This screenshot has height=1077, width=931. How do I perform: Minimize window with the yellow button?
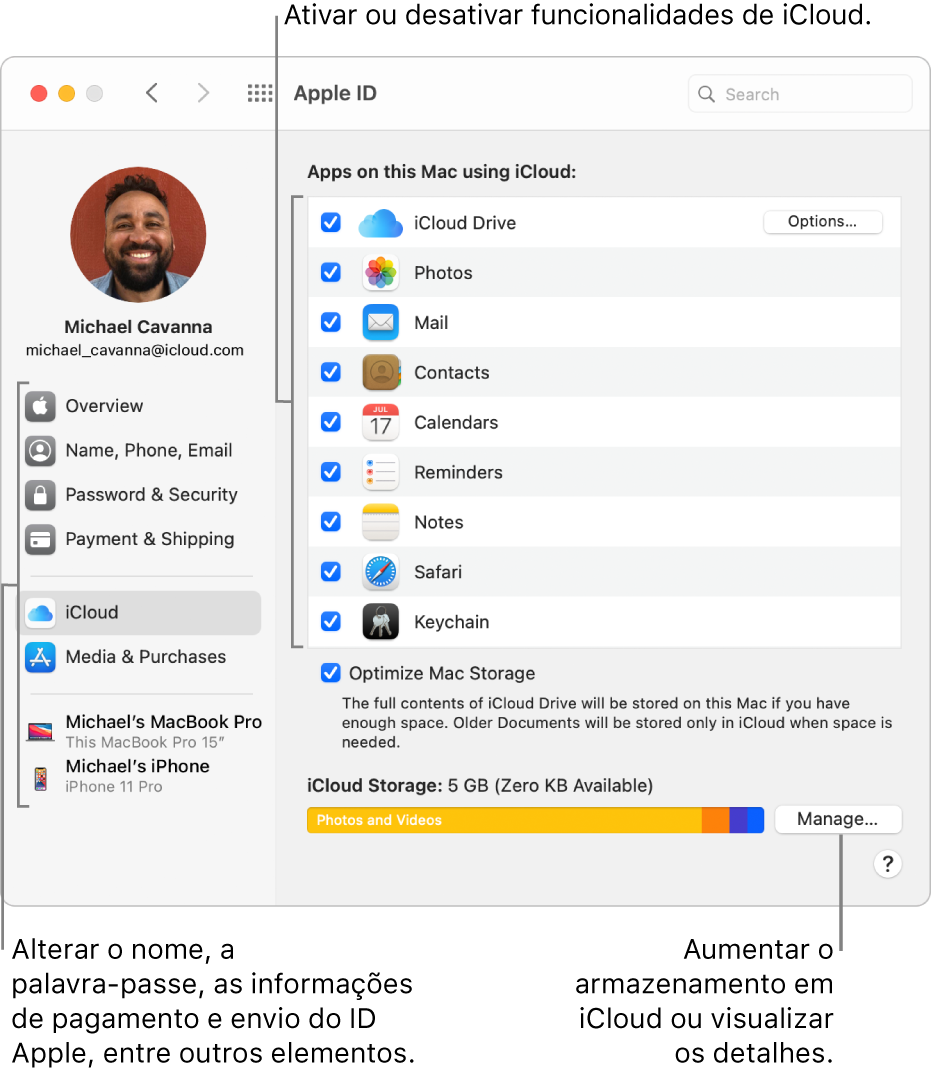point(67,93)
